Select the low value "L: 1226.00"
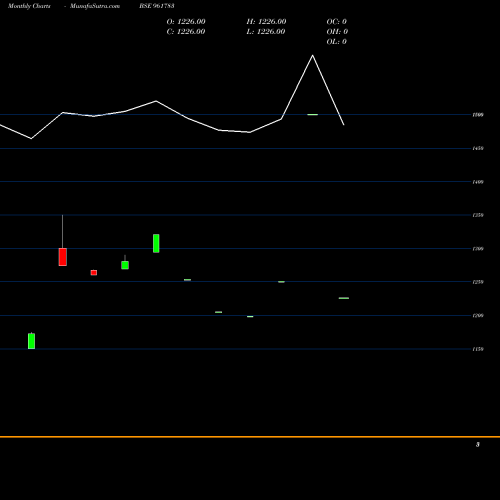The height and width of the screenshot is (500, 500). [266, 32]
